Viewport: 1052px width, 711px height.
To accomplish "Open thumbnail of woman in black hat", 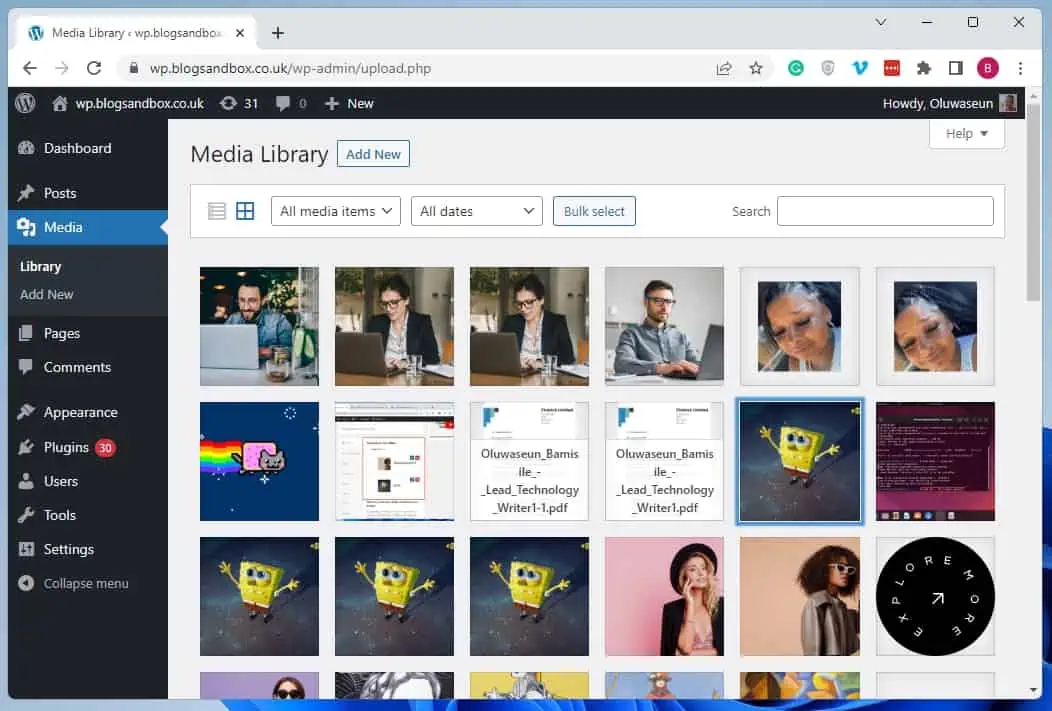I will 664,596.
